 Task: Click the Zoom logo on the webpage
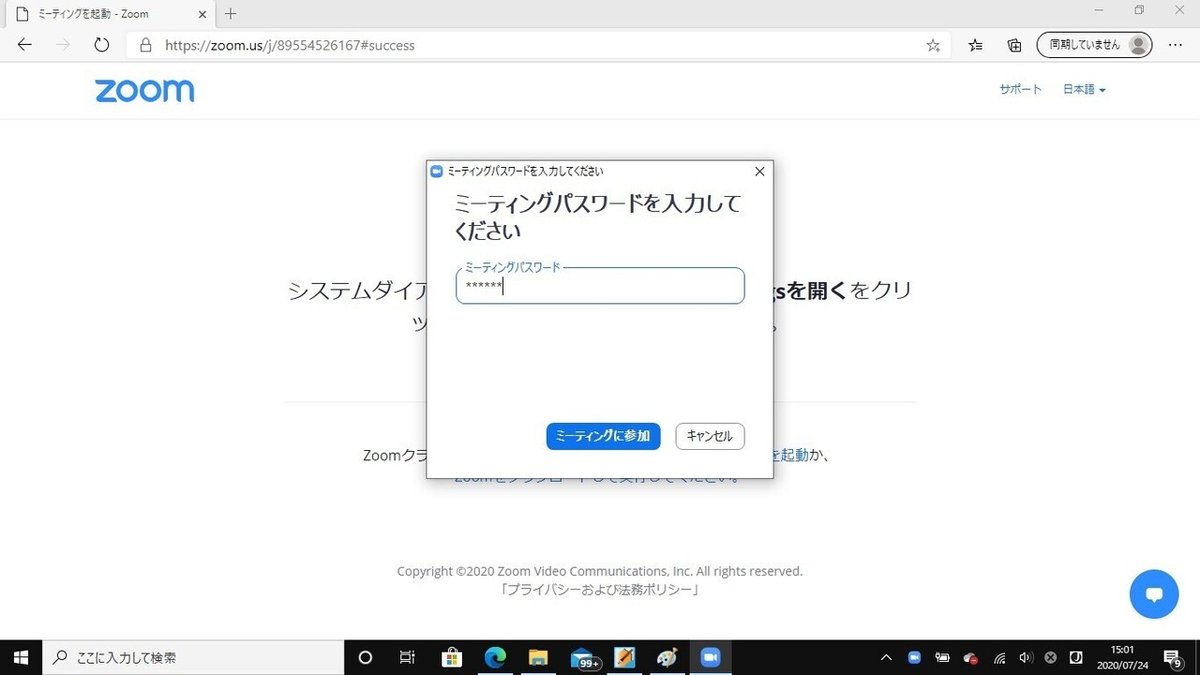[144, 90]
